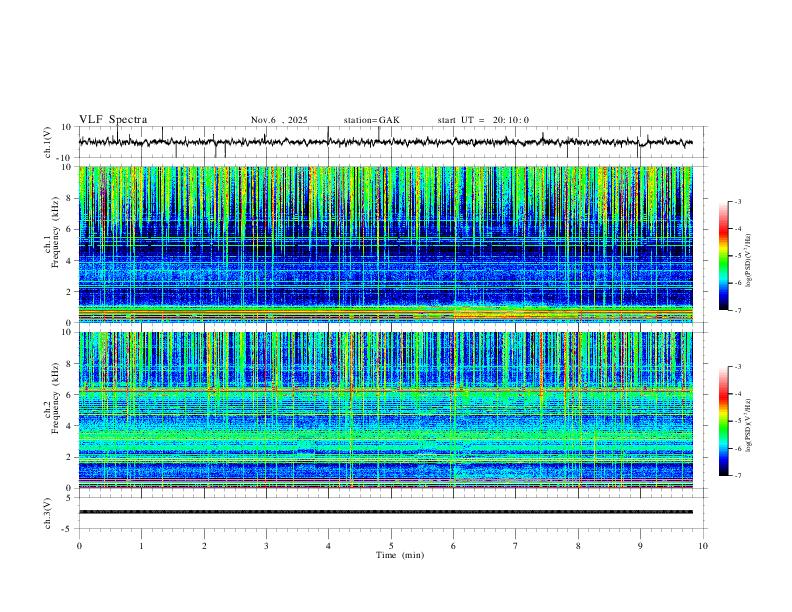Click the "ch.3(V)" axis label
The image size is (792, 612).
pos(48,514)
